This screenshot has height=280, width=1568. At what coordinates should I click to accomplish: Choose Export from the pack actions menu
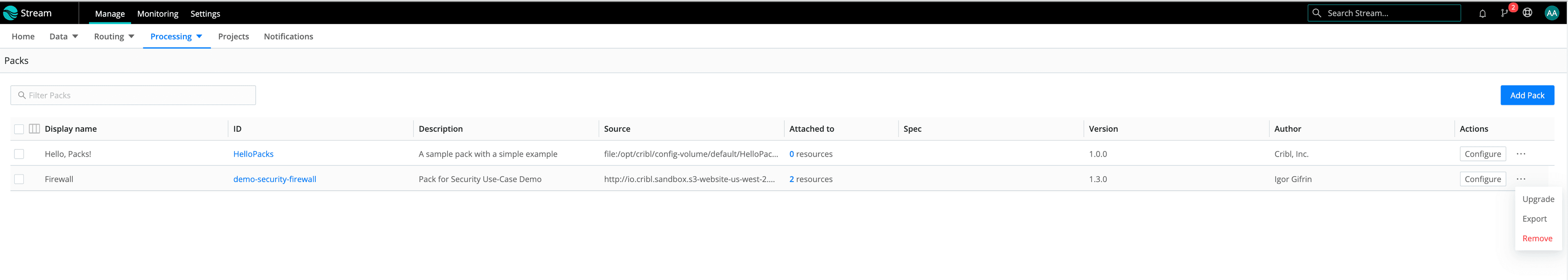(x=1534, y=219)
